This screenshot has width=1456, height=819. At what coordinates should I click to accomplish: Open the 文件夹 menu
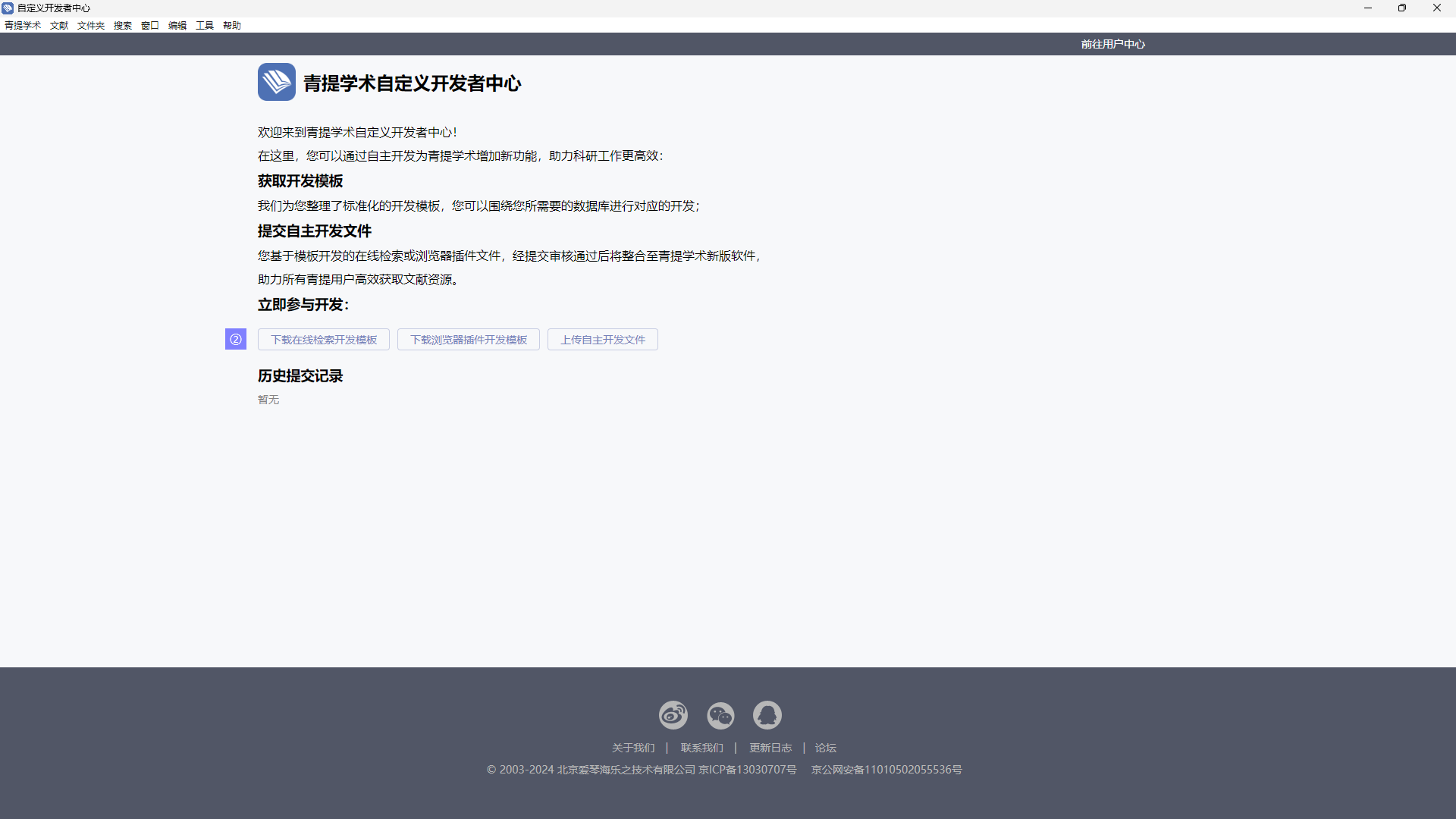(x=91, y=25)
